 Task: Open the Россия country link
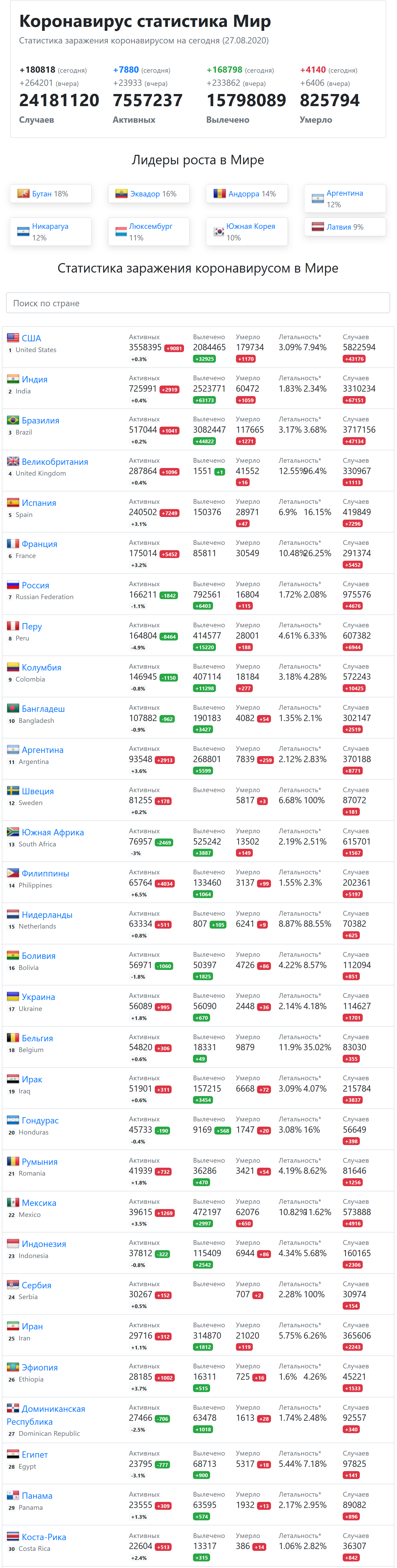pos(35,585)
